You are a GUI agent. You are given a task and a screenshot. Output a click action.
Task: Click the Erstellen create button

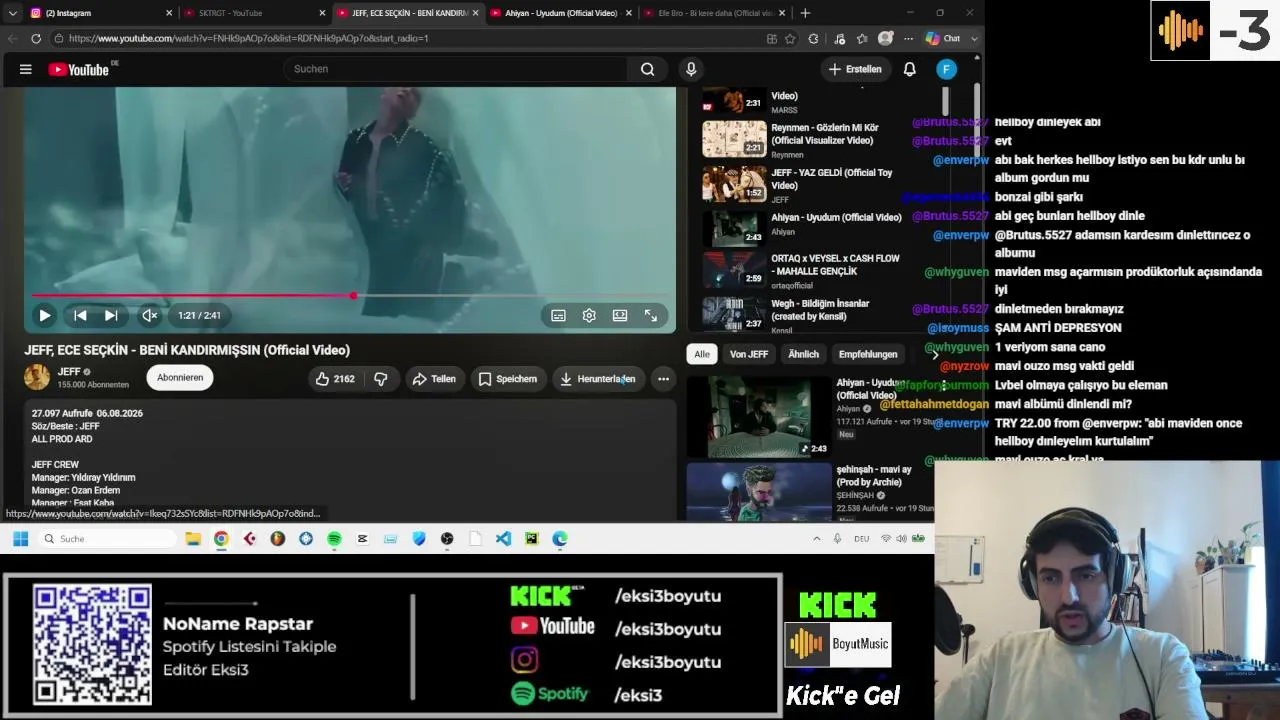855,69
